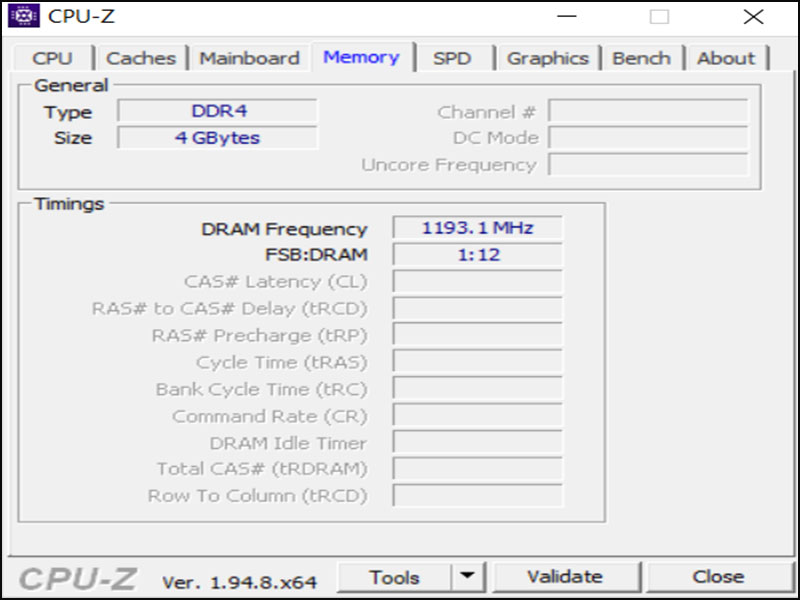
Task: Click the 'Uncore Frequency' label
Action: coord(449,165)
